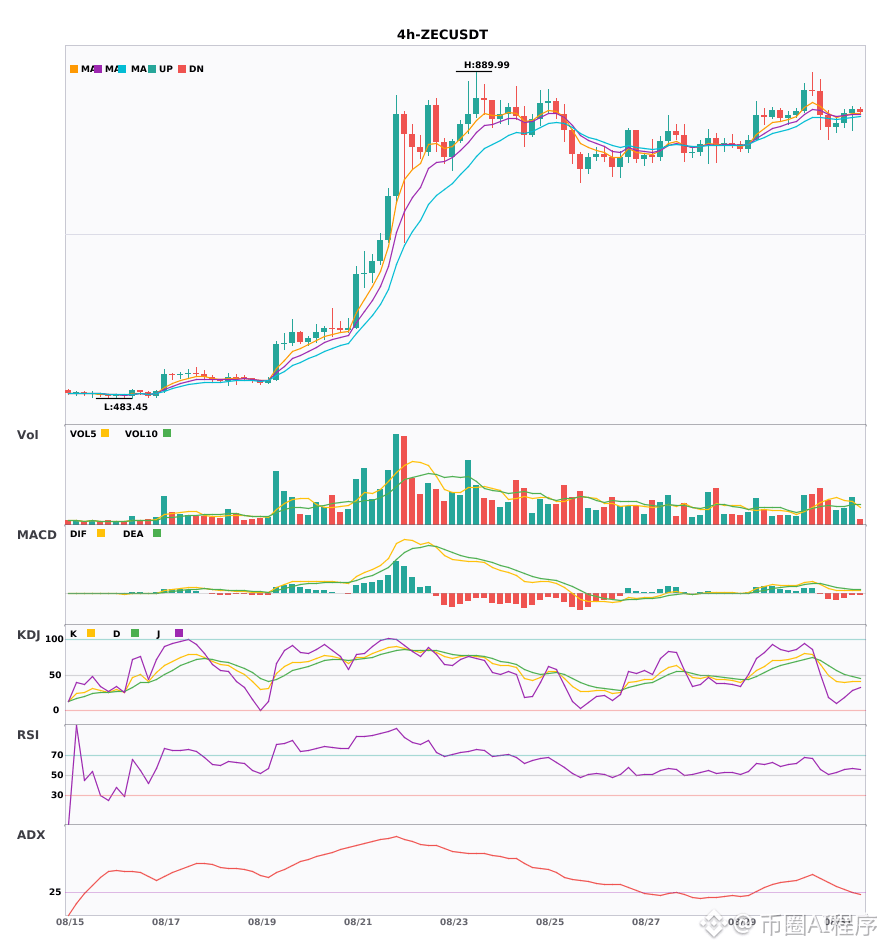885x950 pixels.
Task: Click the cyan MA legend swatch
Action: (122, 69)
